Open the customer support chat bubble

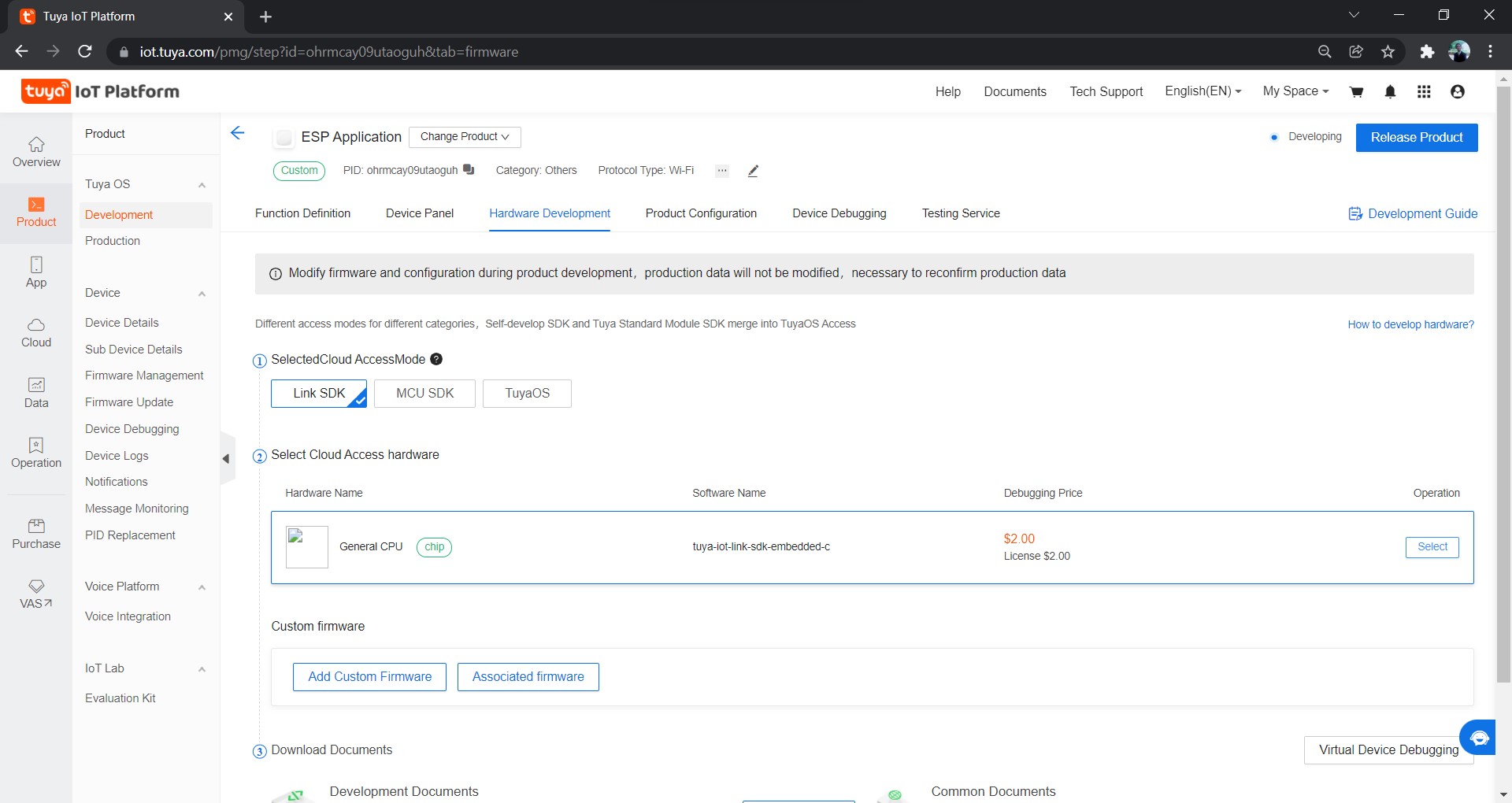(x=1478, y=738)
